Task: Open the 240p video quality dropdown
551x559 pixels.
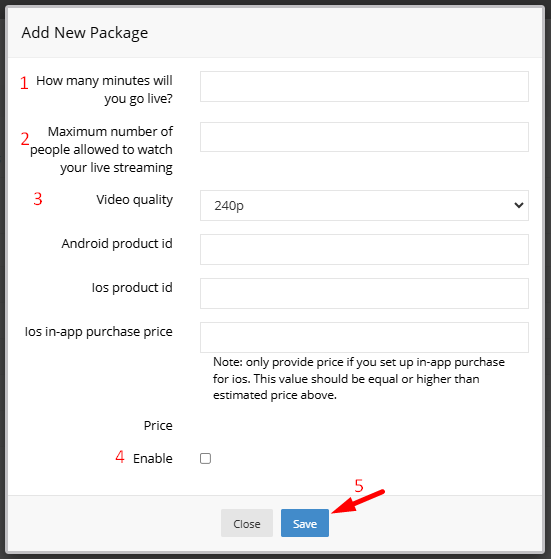Action: tap(364, 205)
